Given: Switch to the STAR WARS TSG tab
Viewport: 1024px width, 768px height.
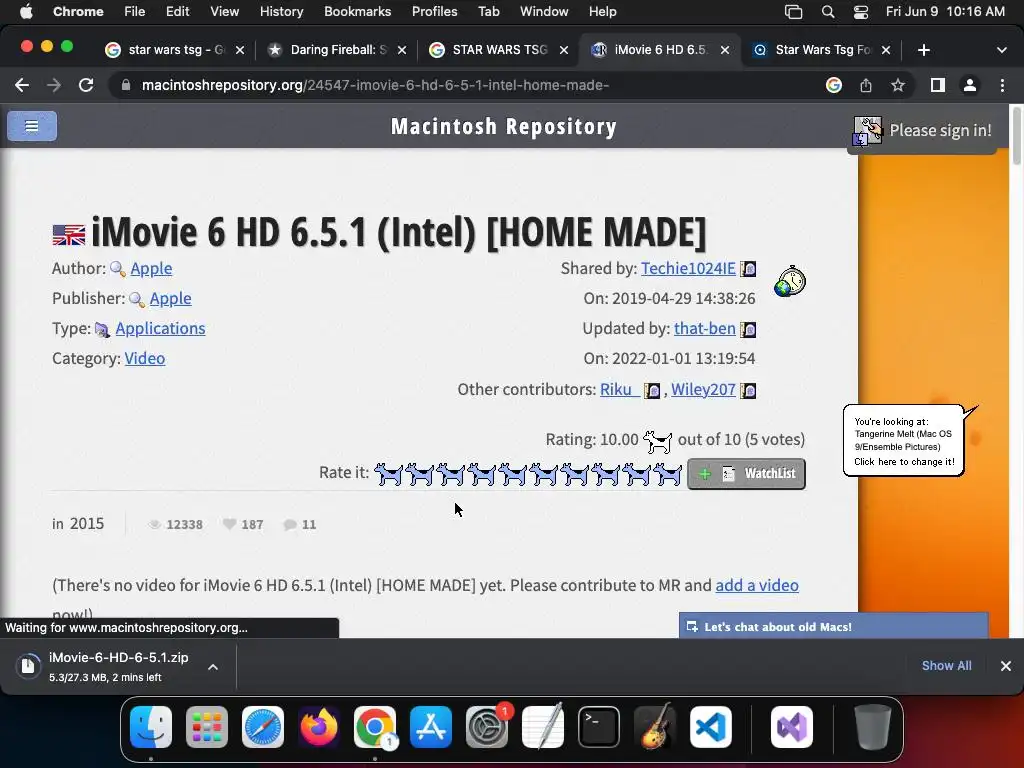Looking at the screenshot, I should (499, 50).
